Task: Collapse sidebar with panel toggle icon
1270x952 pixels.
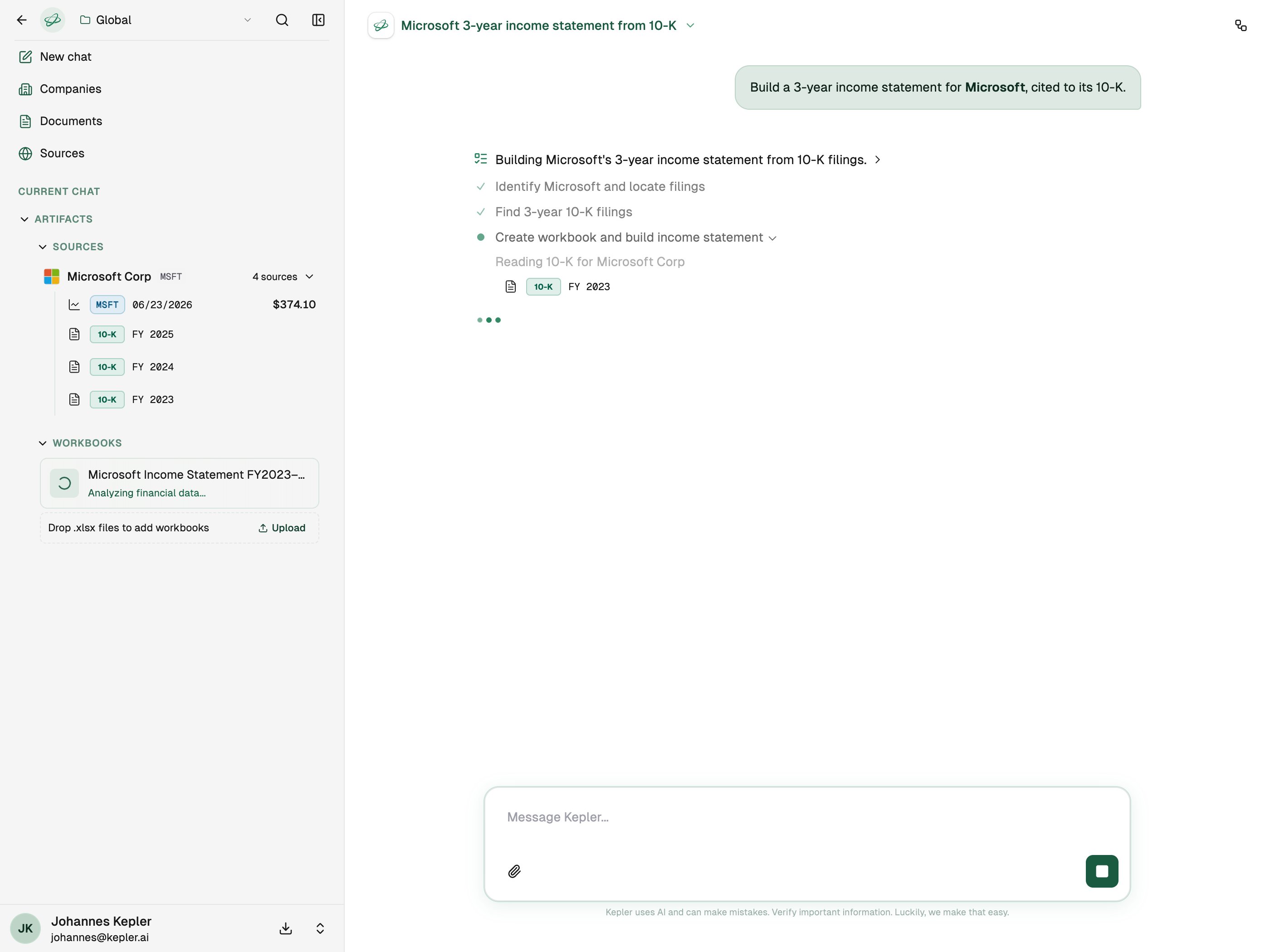Action: point(318,20)
